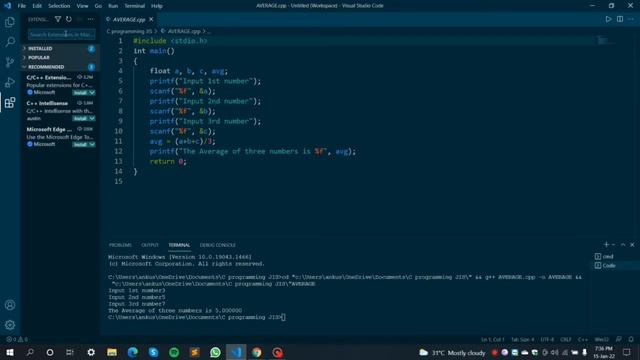Open Source Control view in activity bar

coord(10,62)
